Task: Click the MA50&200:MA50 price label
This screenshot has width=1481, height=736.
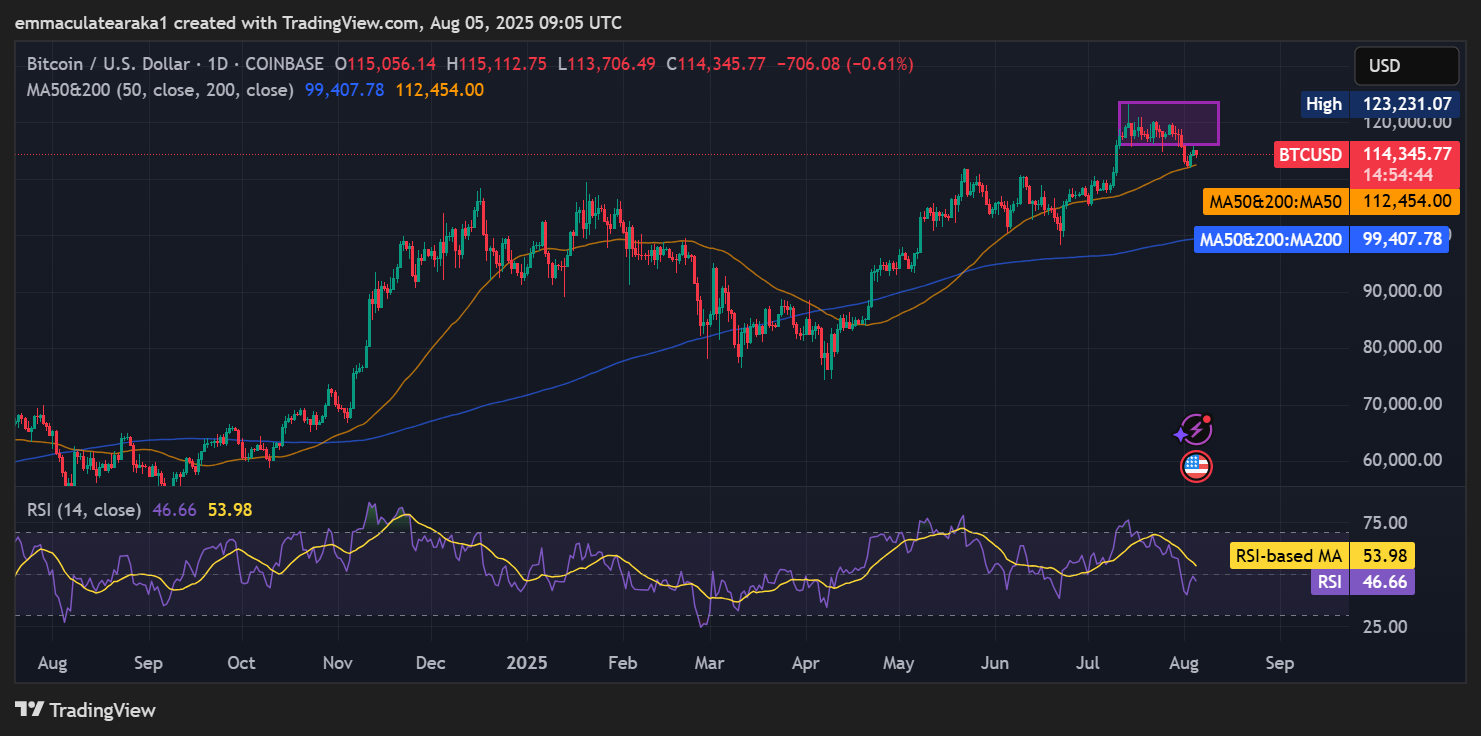Action: [x=1330, y=201]
